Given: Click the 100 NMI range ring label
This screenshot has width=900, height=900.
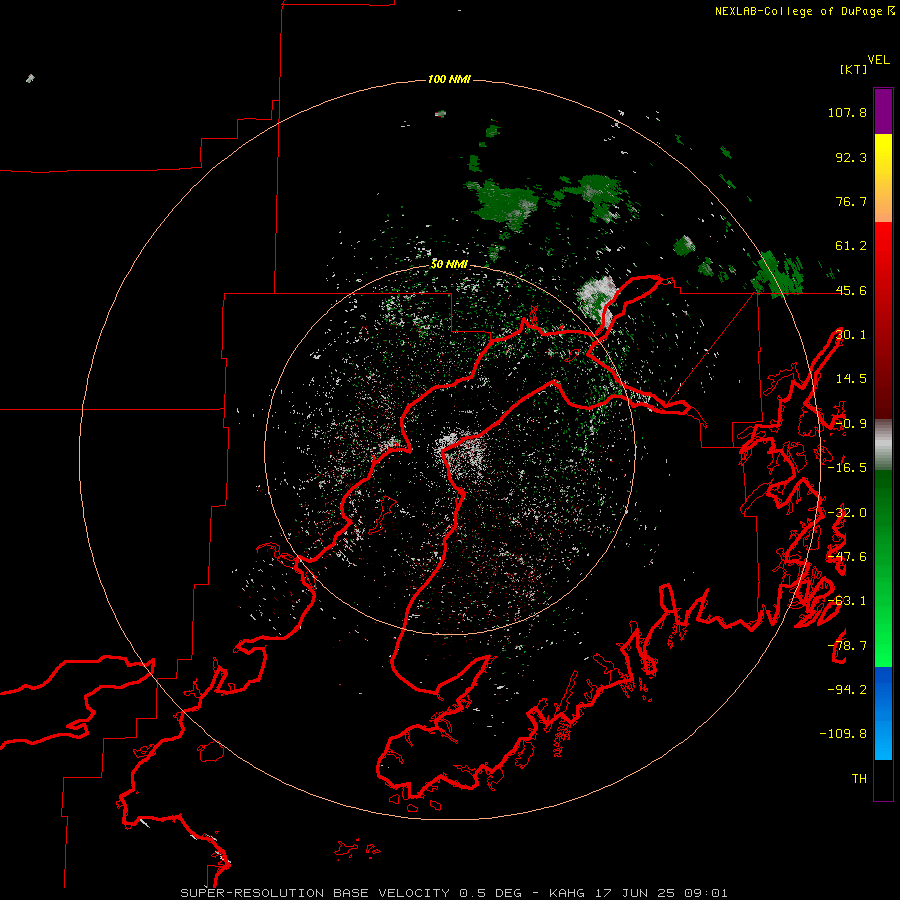Looking at the screenshot, I should tap(449, 79).
